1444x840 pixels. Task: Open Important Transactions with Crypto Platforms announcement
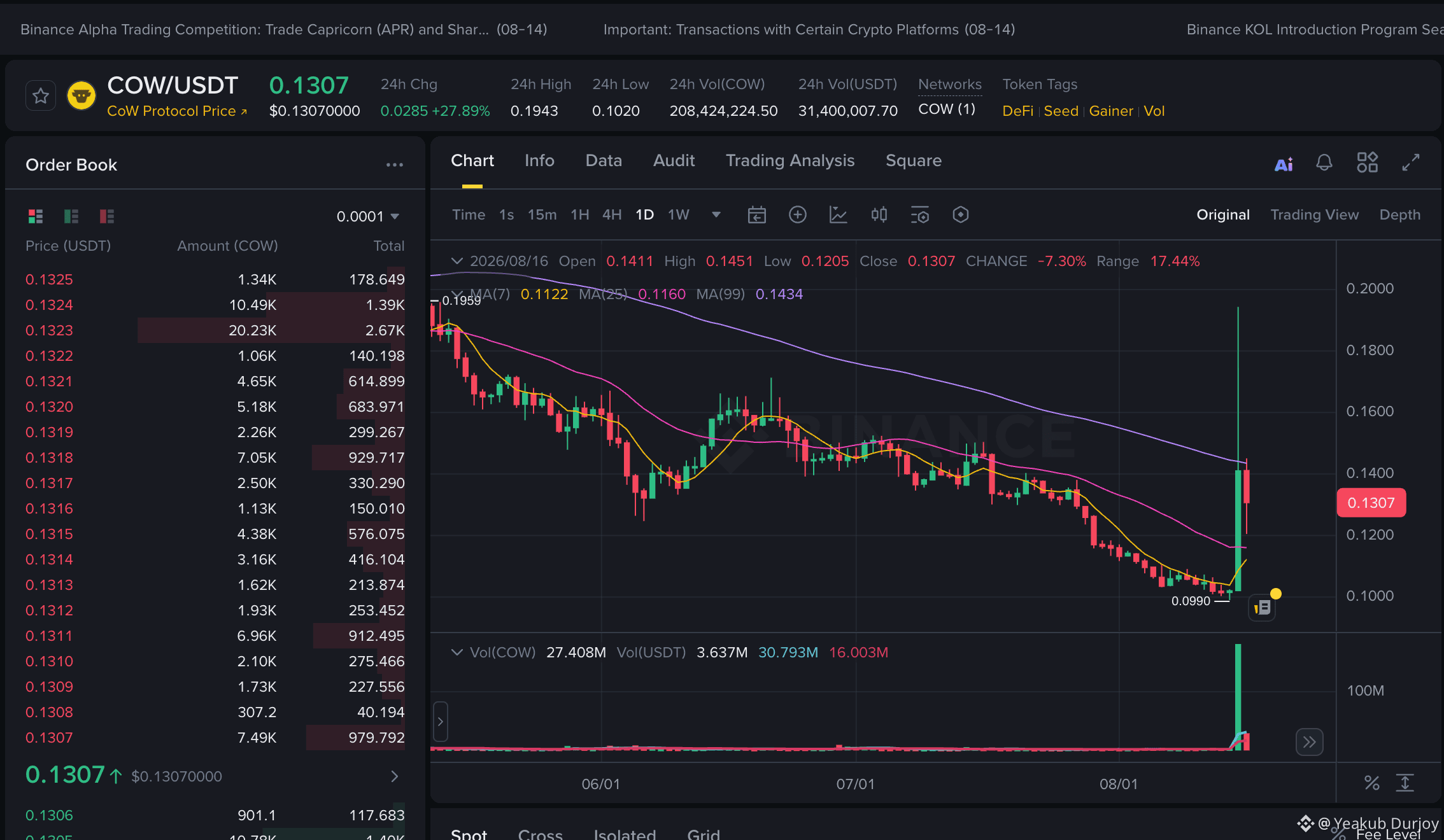[809, 29]
